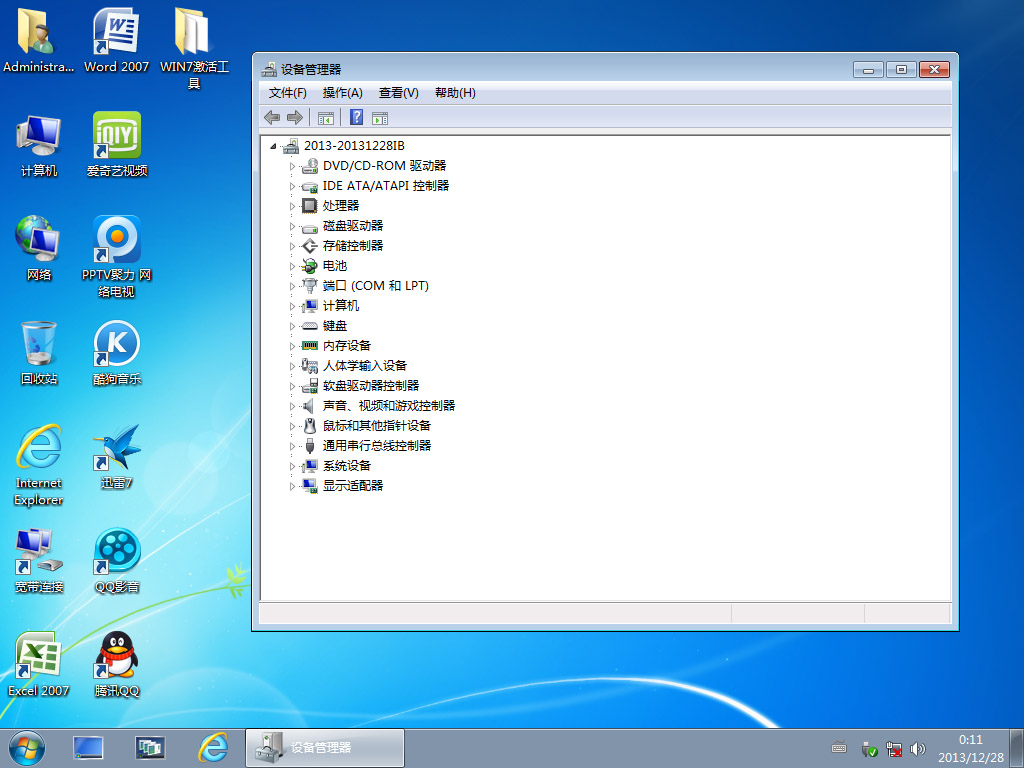Viewport: 1024px width, 768px height.
Task: Select the 计算机 desktop icon
Action: click(39, 146)
